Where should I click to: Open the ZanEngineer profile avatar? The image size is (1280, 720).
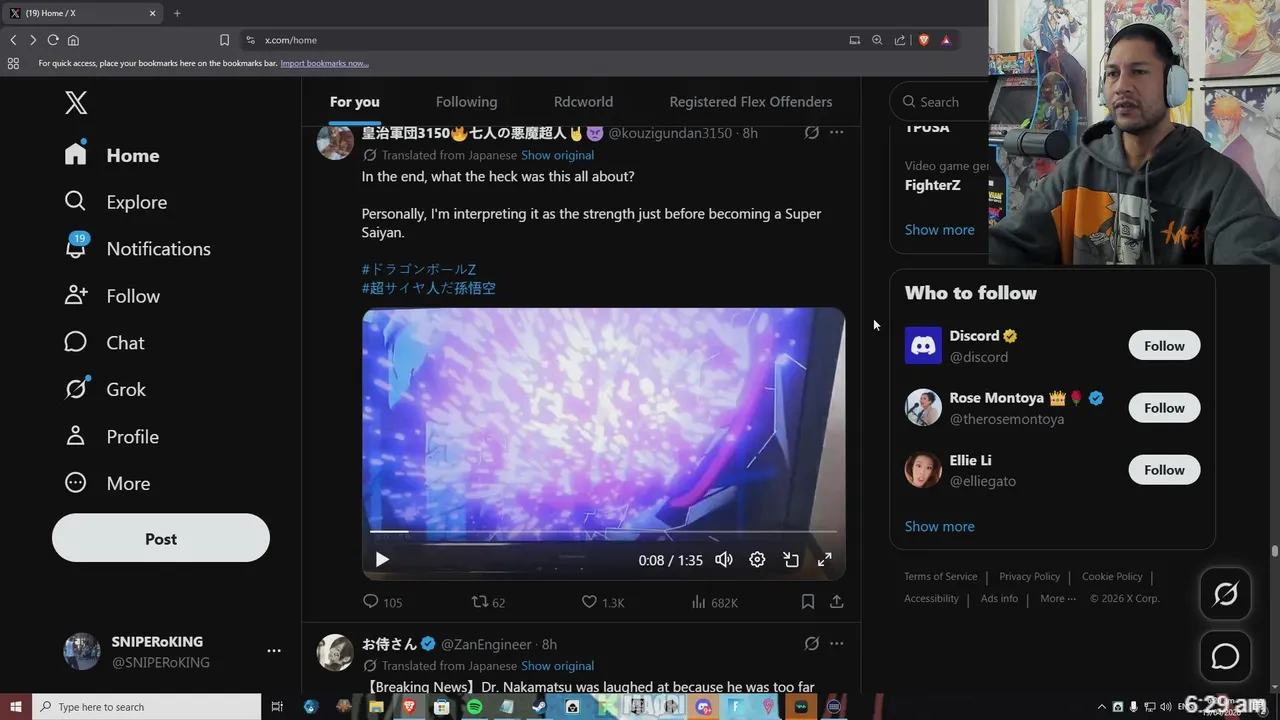(335, 652)
